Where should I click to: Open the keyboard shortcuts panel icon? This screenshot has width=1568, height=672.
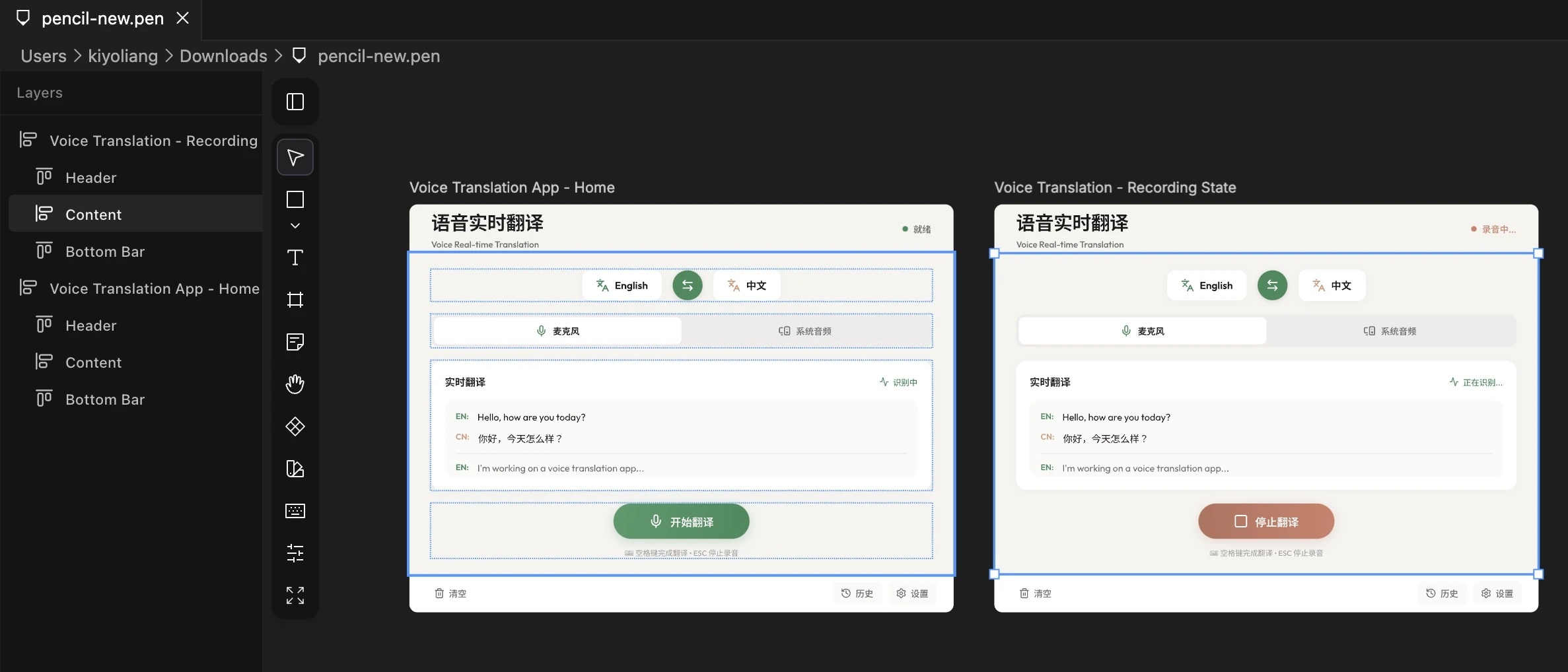pos(295,510)
